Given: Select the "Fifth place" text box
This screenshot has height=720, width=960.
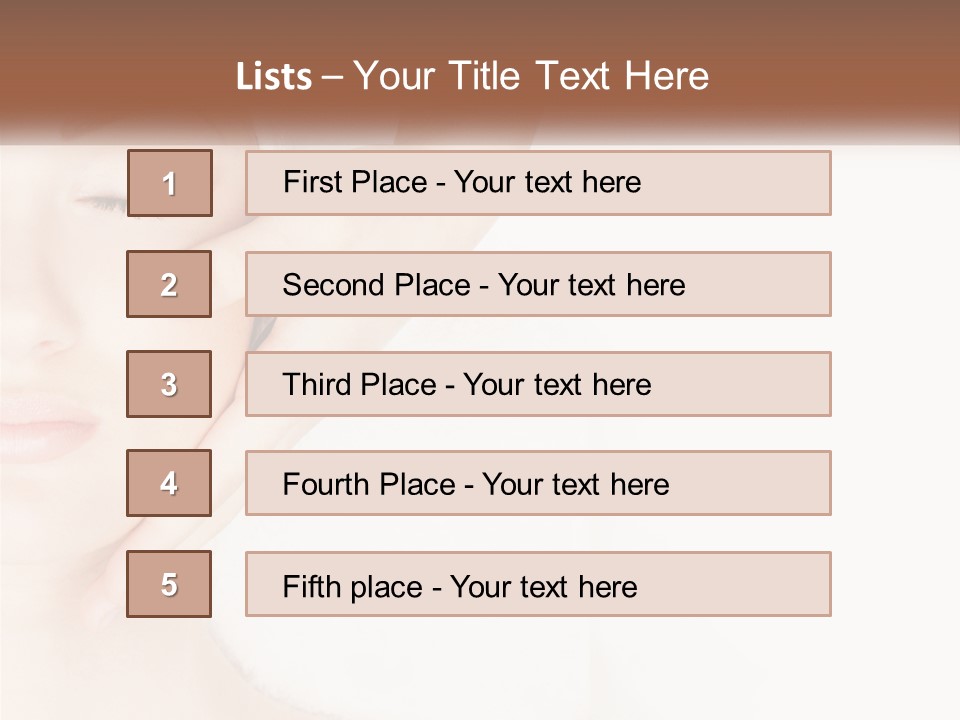Looking at the screenshot, I should (x=538, y=584).
